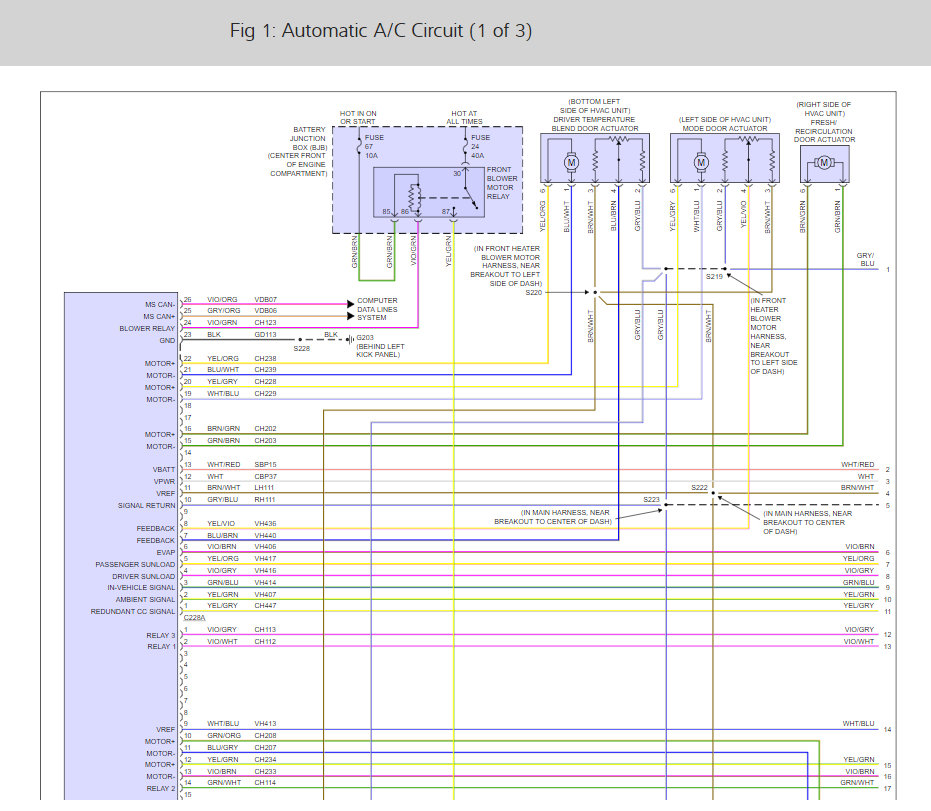Click circuit code CH123
This screenshot has width=931, height=811.
(x=265, y=322)
